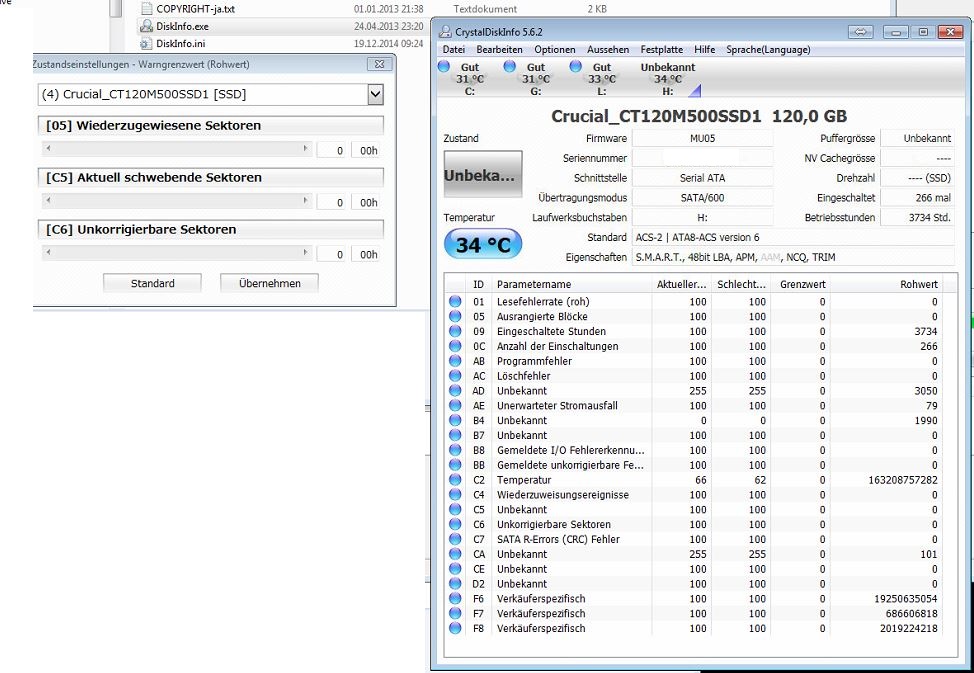Click the ID column header
The image size is (974, 673).
point(478,284)
